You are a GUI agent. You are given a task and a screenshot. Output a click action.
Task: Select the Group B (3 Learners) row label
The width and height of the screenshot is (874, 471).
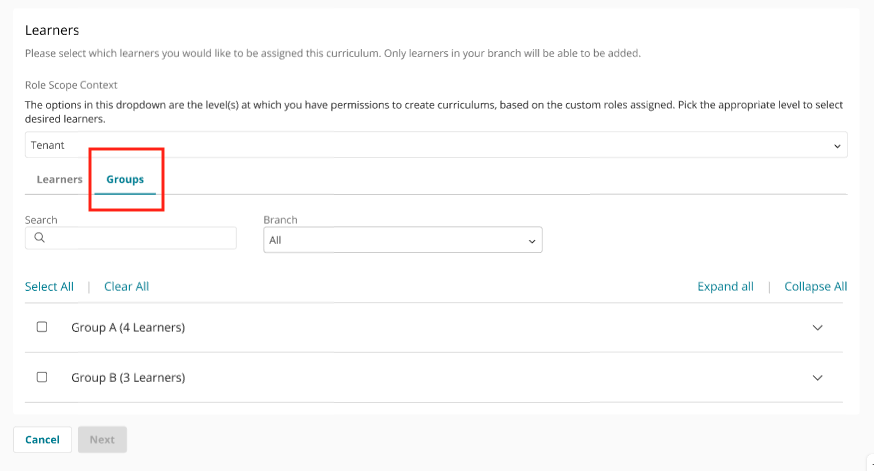[x=128, y=378]
